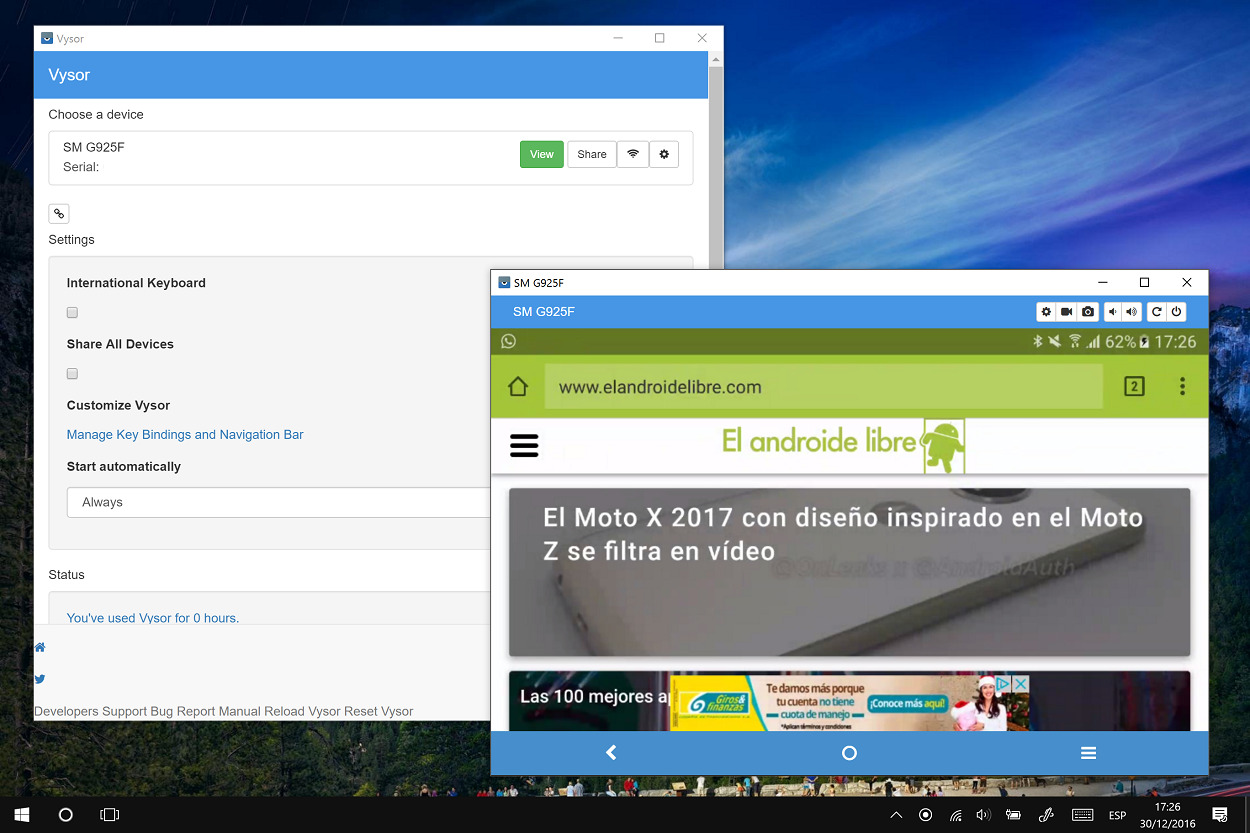Click the 'Choose a device' heading text
The height and width of the screenshot is (833, 1250).
tap(96, 115)
